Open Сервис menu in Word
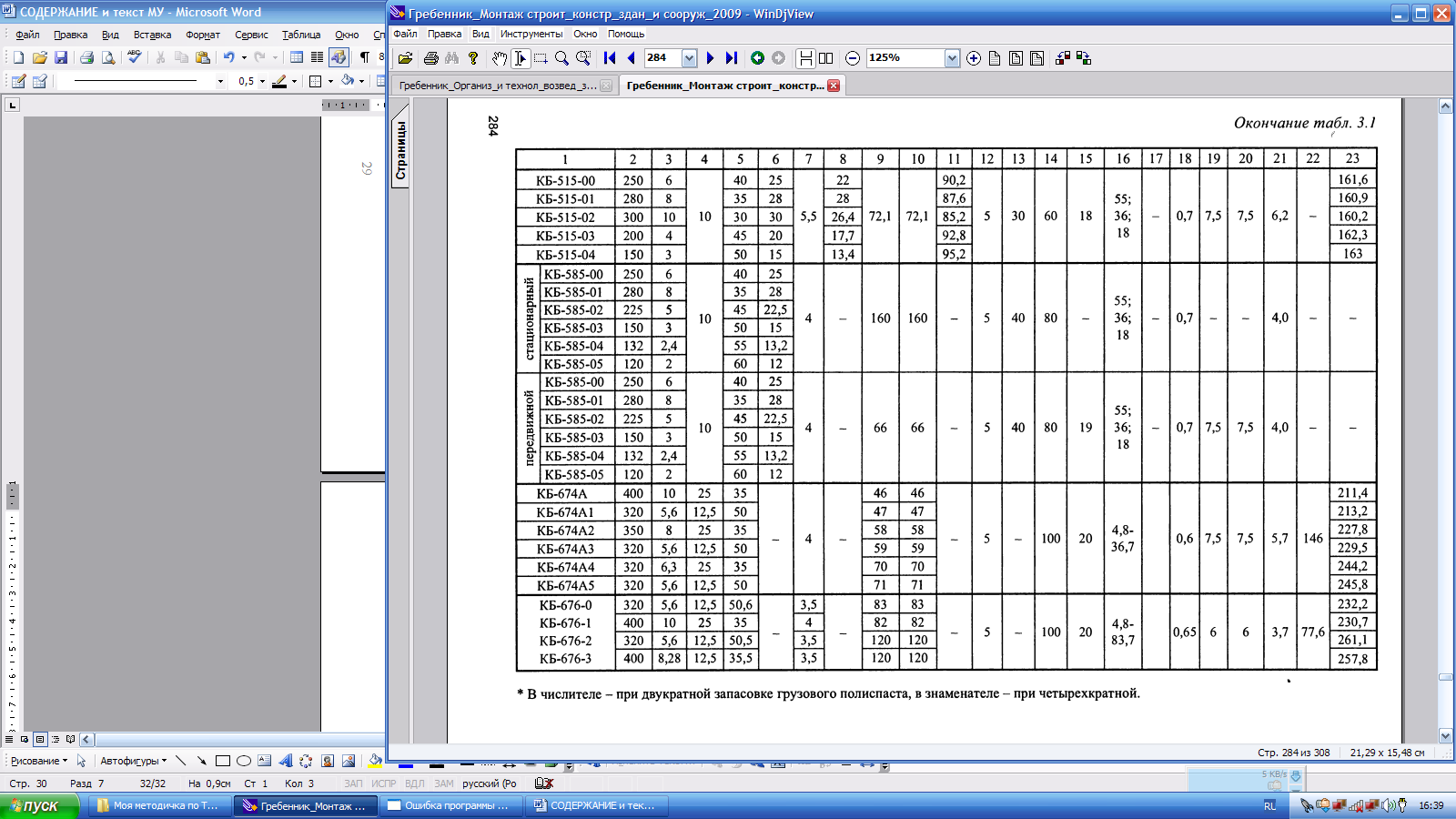1456x819 pixels. 251,35
